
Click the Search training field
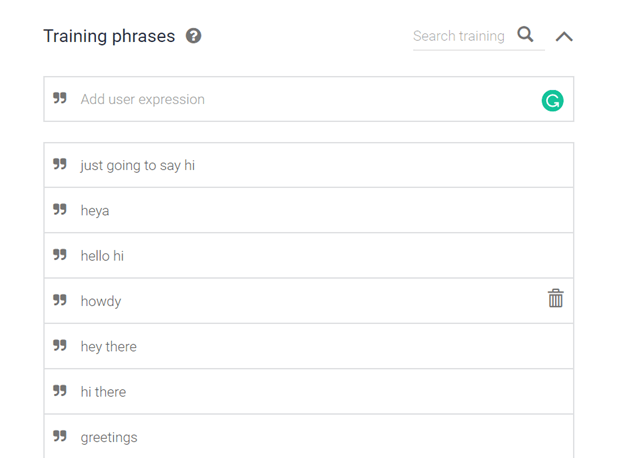(x=460, y=36)
